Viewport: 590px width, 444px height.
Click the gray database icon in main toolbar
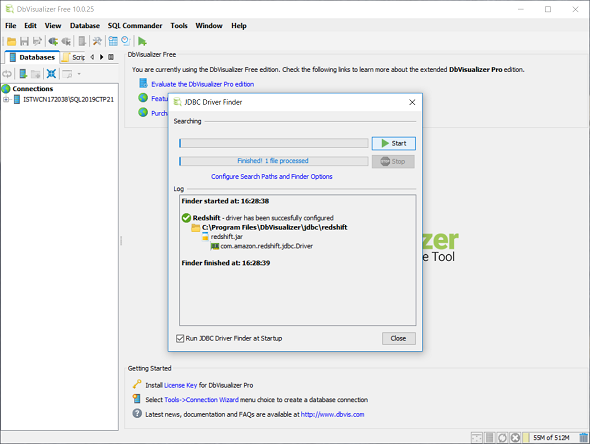[x=82, y=41]
